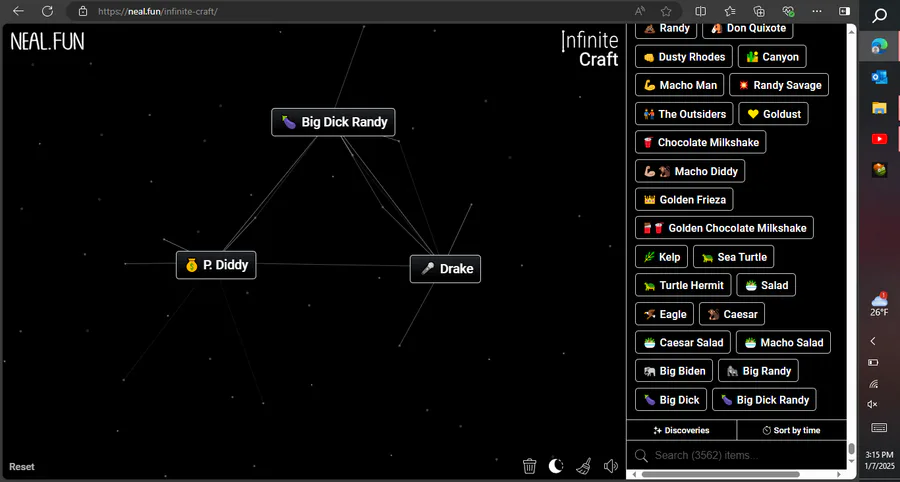
Task: Open File Explorer taskbar icon
Action: tap(879, 108)
